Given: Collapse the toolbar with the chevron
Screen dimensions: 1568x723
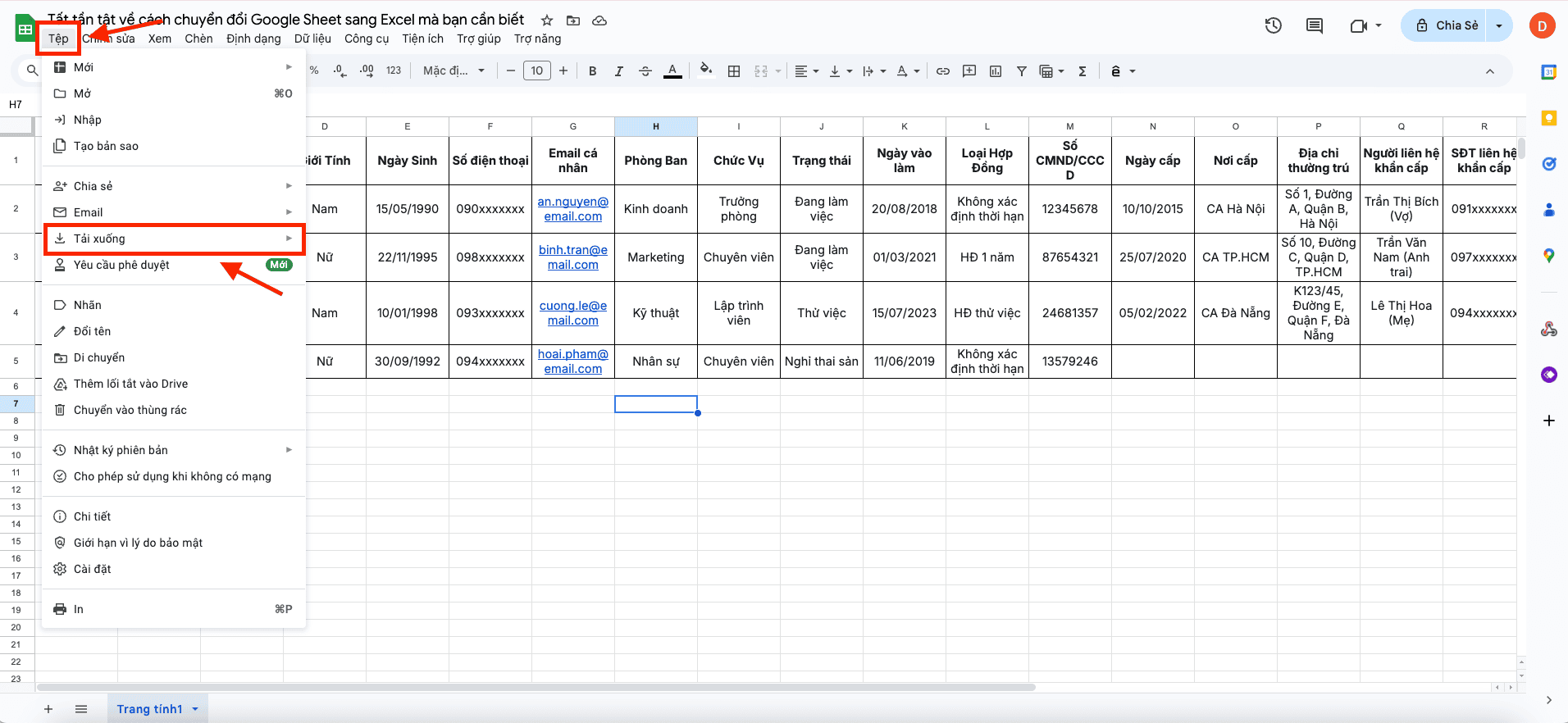Looking at the screenshot, I should 1489,71.
